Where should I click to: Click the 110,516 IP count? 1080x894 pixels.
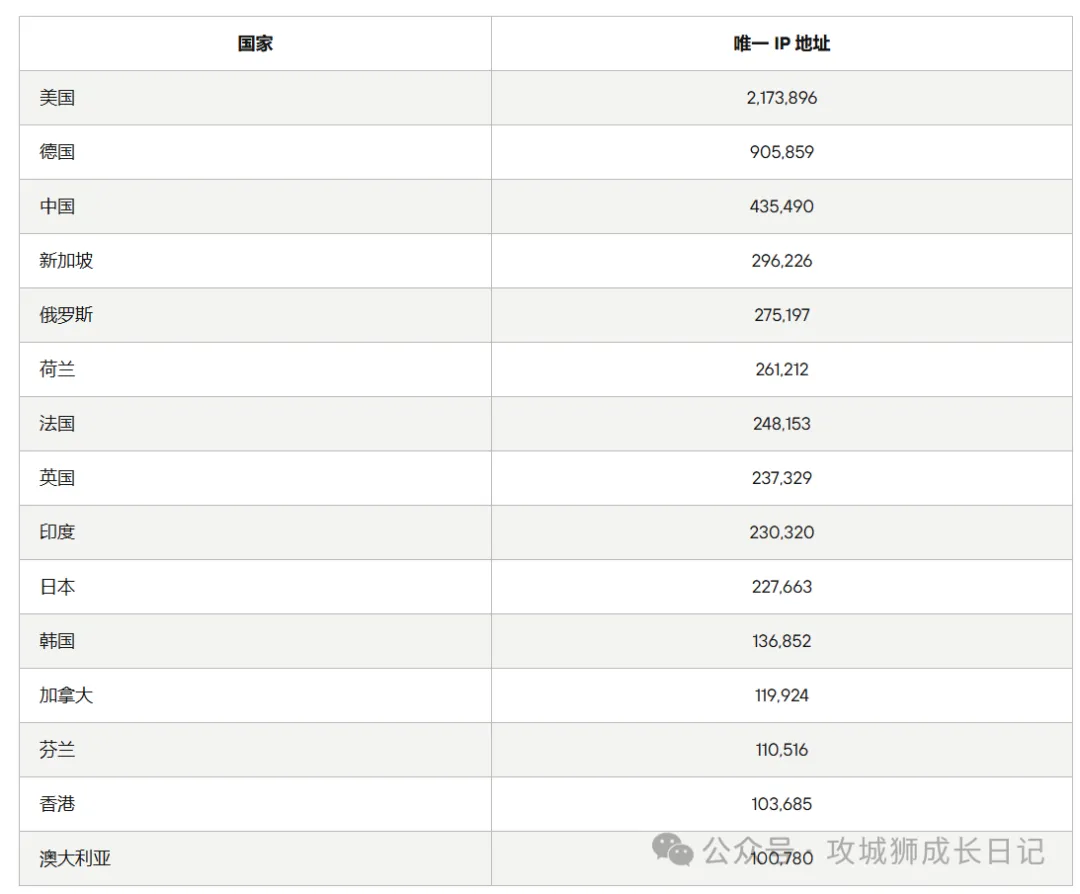tap(781, 750)
